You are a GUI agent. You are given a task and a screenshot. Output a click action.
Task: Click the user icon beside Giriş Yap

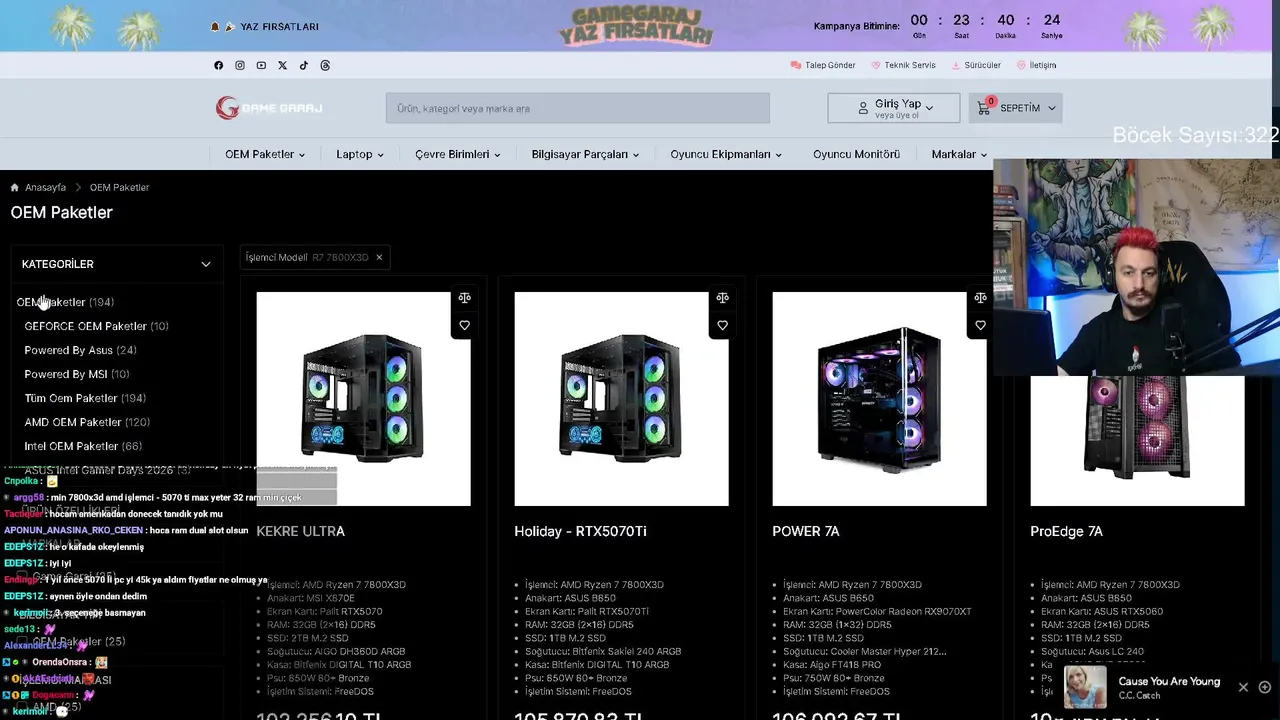pyautogui.click(x=863, y=108)
